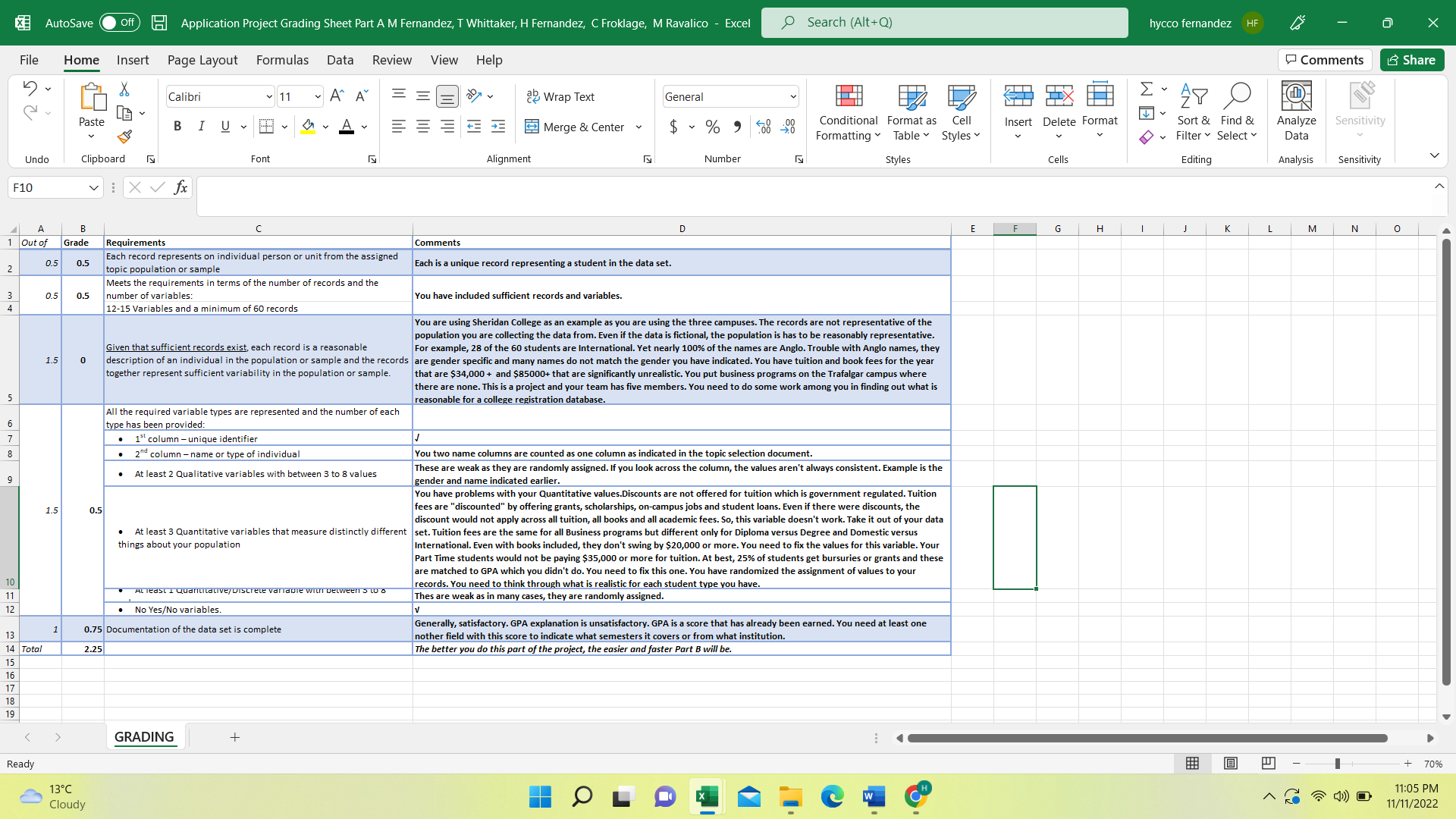Click the Analyze Data icon

[x=1295, y=106]
